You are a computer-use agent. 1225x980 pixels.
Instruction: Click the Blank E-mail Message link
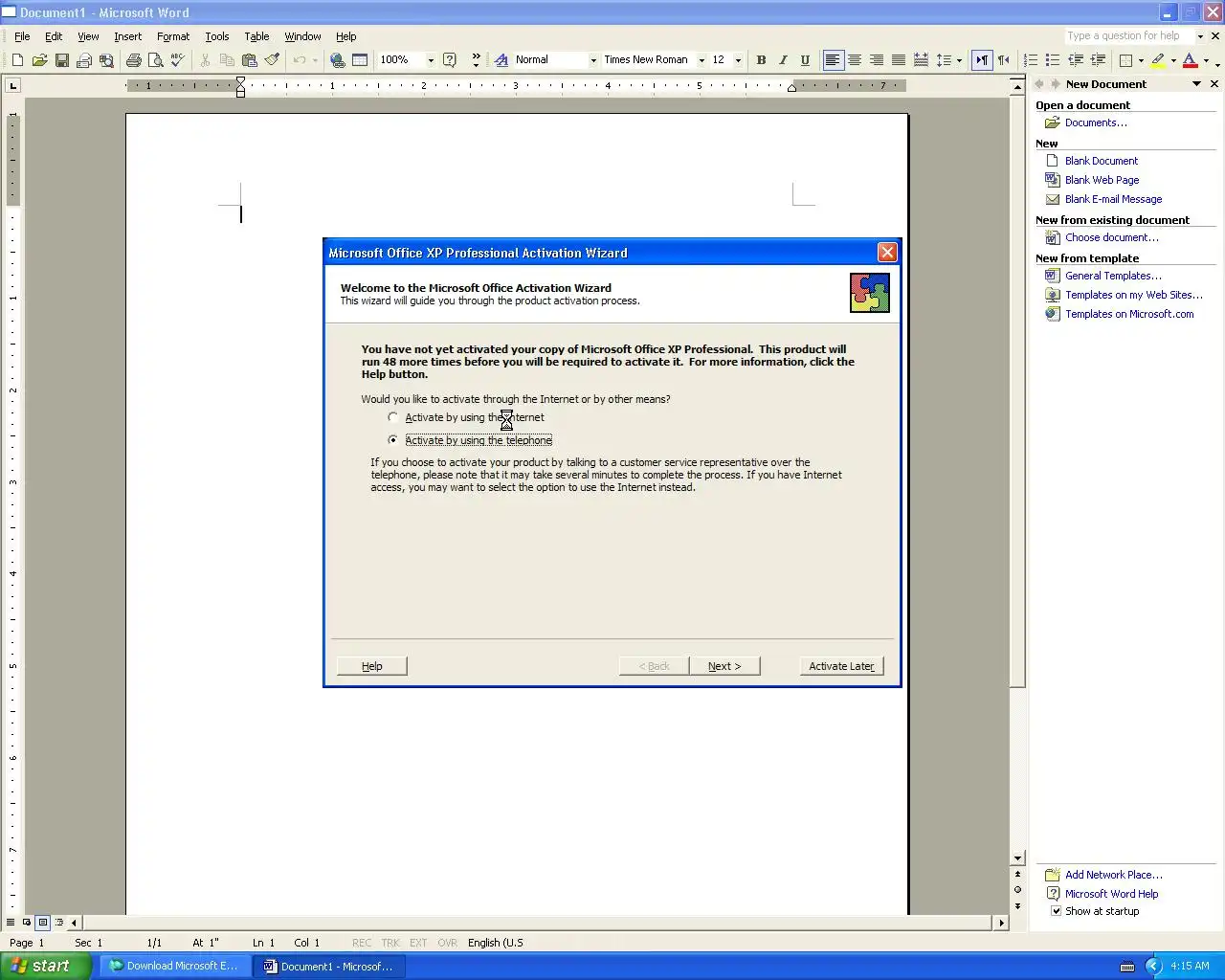coord(1113,199)
